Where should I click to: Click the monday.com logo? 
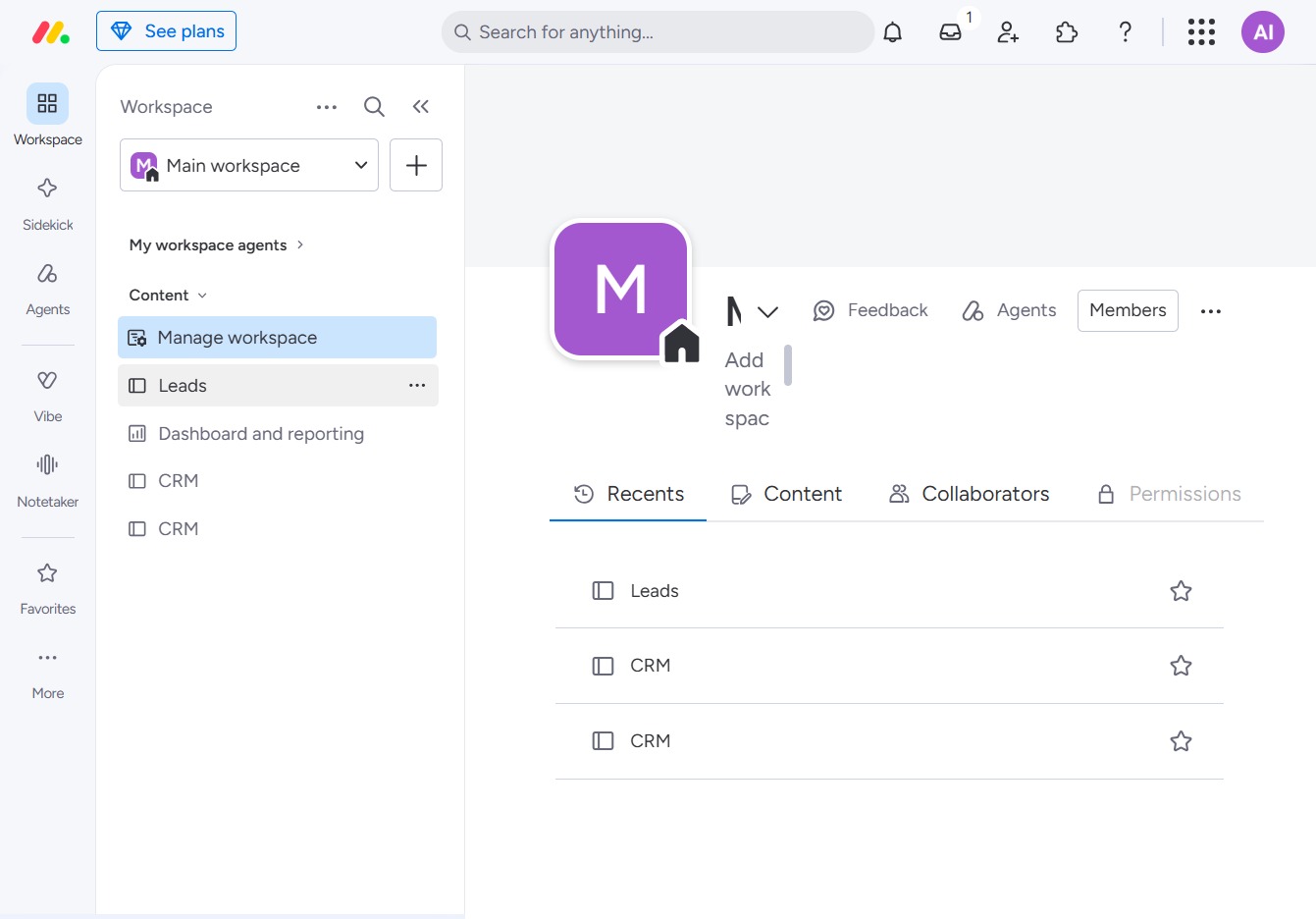[x=51, y=32]
